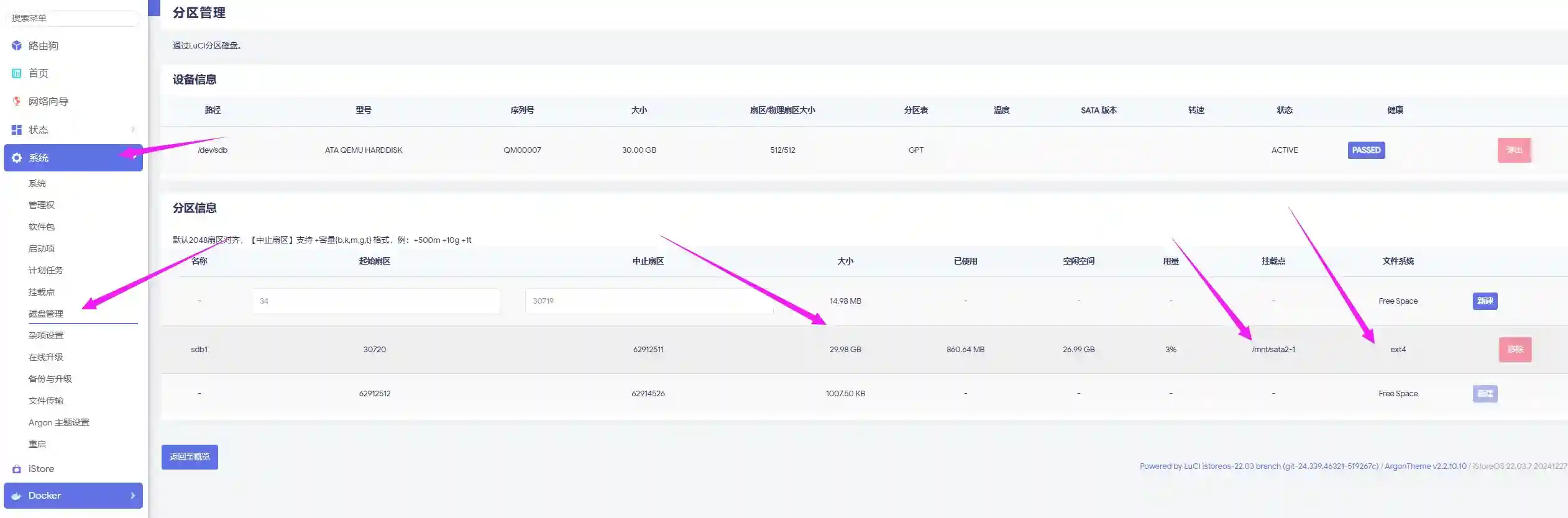
Task: Click the 网络向导 icon
Action: (17, 101)
